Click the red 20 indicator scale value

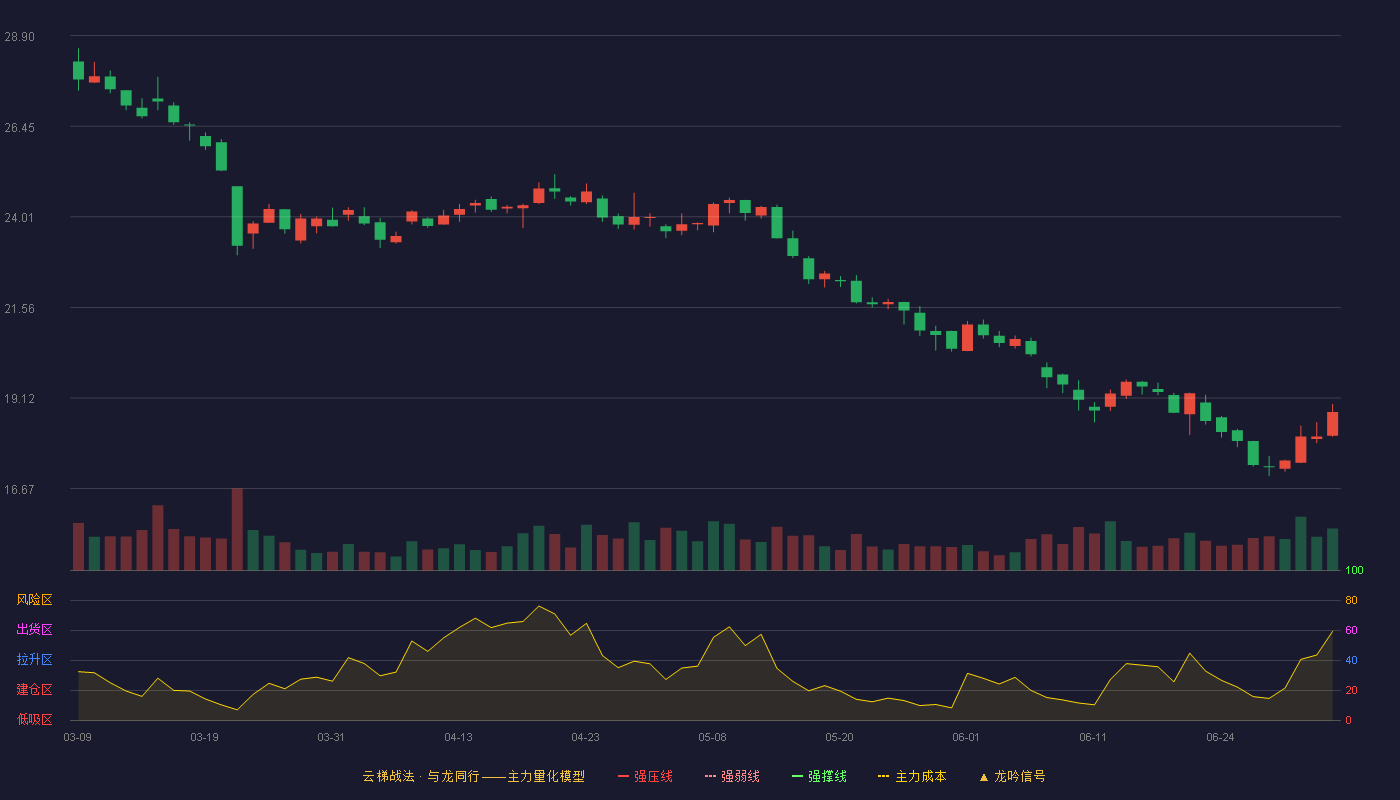click(1351, 690)
